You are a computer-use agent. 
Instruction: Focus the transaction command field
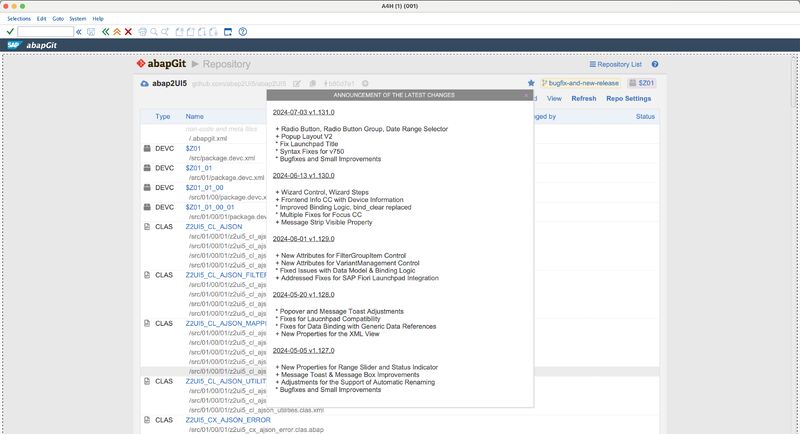(x=45, y=32)
